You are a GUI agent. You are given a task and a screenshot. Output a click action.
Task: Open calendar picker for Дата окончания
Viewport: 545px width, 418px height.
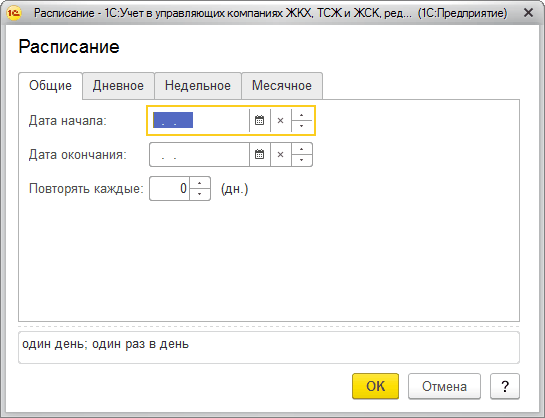point(260,155)
